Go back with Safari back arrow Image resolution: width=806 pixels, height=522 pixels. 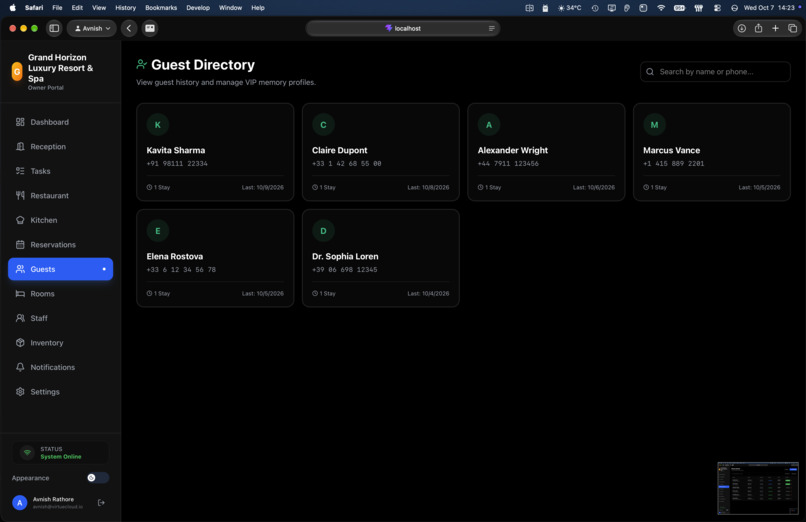(x=129, y=28)
